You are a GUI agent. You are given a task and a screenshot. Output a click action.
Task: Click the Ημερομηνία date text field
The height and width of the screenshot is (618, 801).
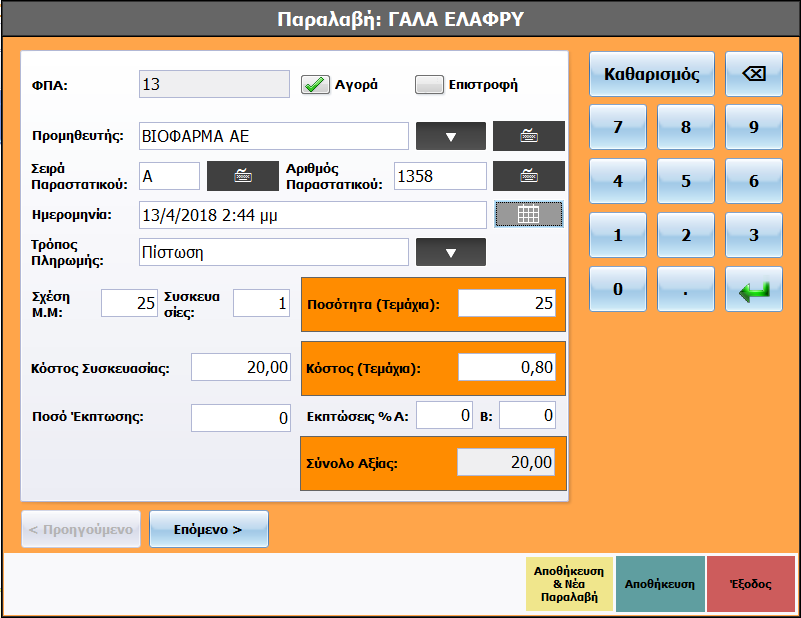coord(312,214)
